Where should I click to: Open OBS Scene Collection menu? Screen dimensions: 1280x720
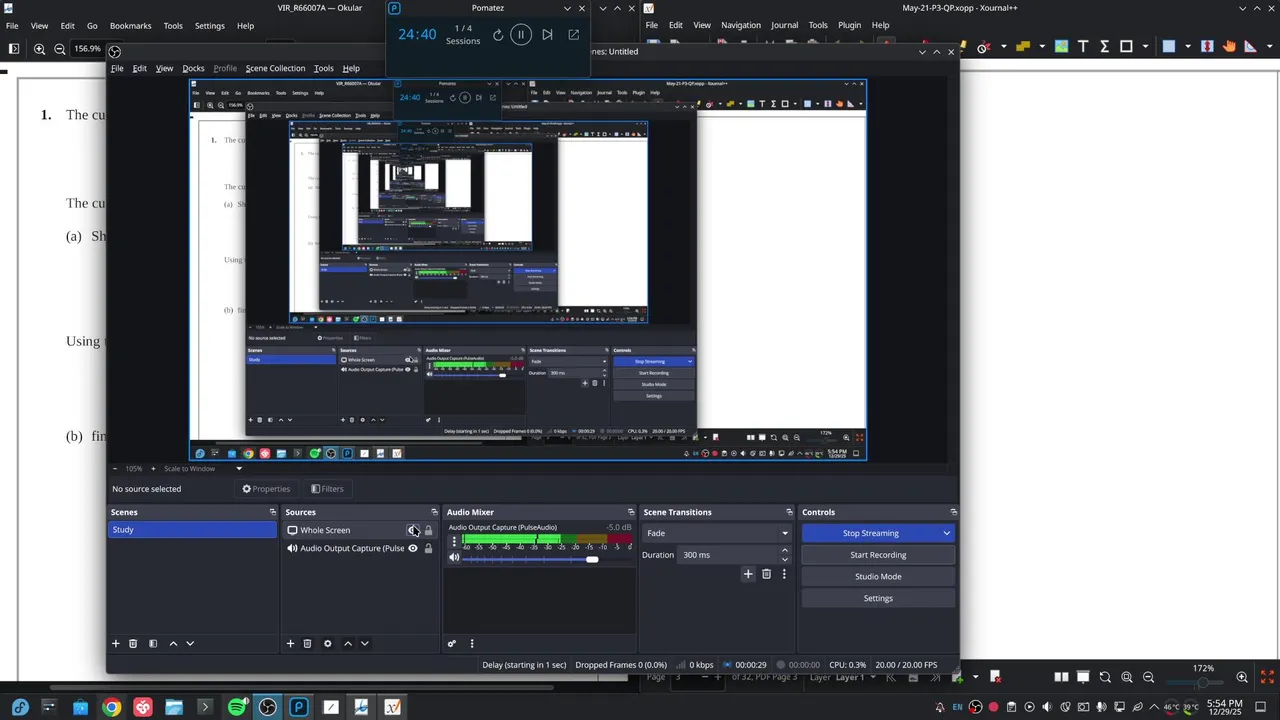(x=275, y=68)
